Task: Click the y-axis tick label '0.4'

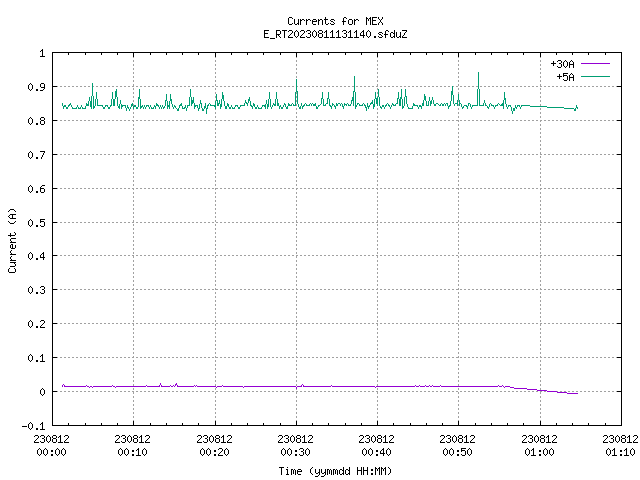Action: pyautogui.click(x=36, y=256)
